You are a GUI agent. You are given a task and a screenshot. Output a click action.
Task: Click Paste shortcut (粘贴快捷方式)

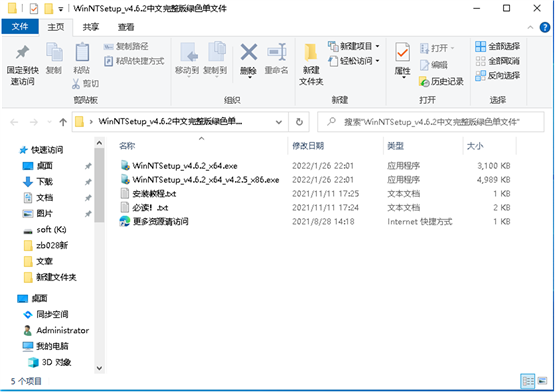(x=134, y=61)
